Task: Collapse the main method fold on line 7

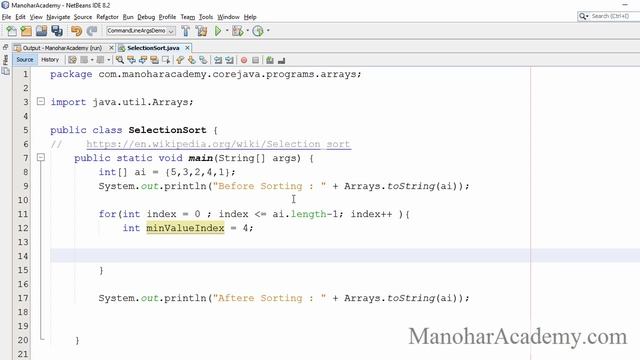Action: tap(41, 157)
